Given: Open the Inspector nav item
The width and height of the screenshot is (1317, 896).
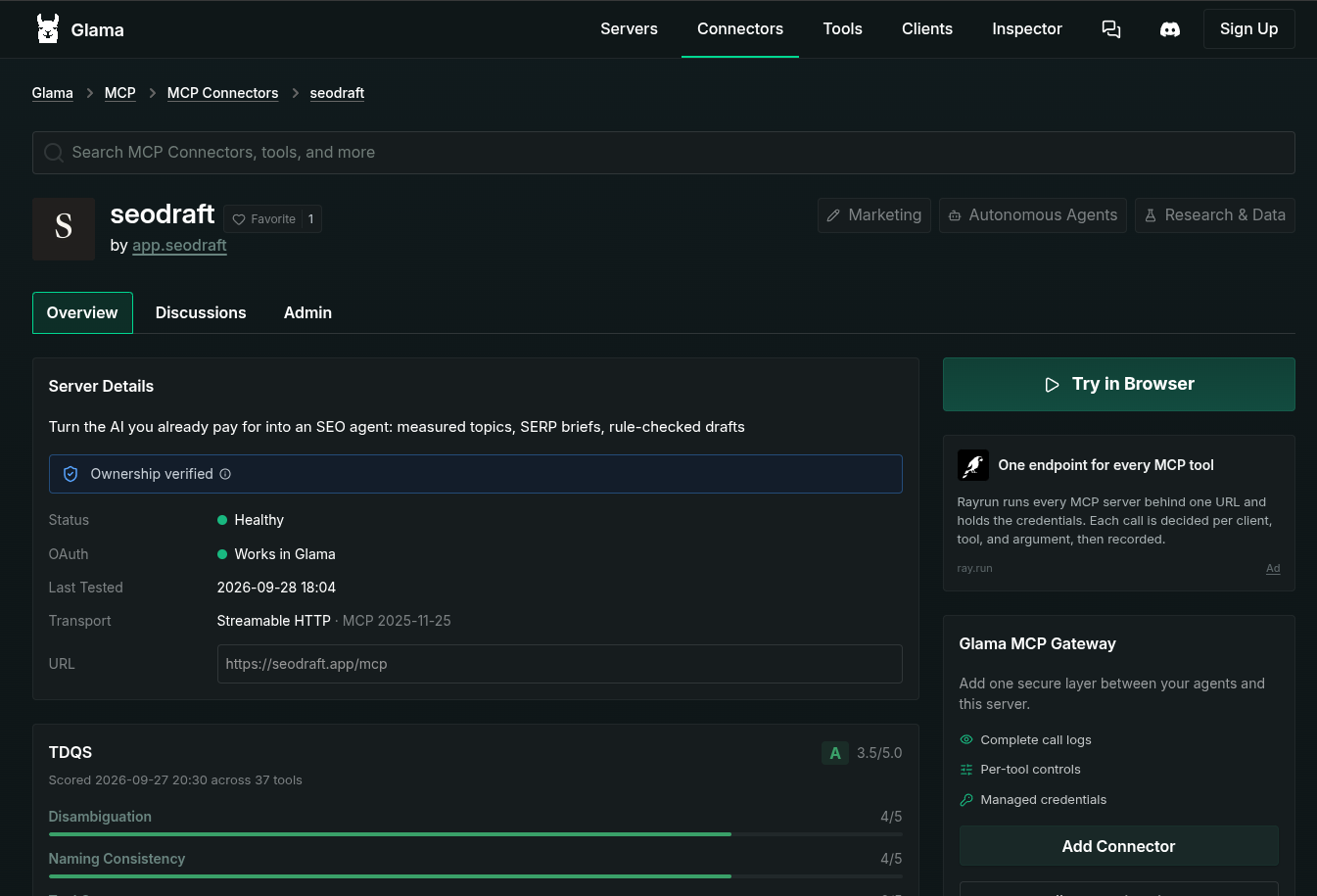Looking at the screenshot, I should click(1027, 29).
